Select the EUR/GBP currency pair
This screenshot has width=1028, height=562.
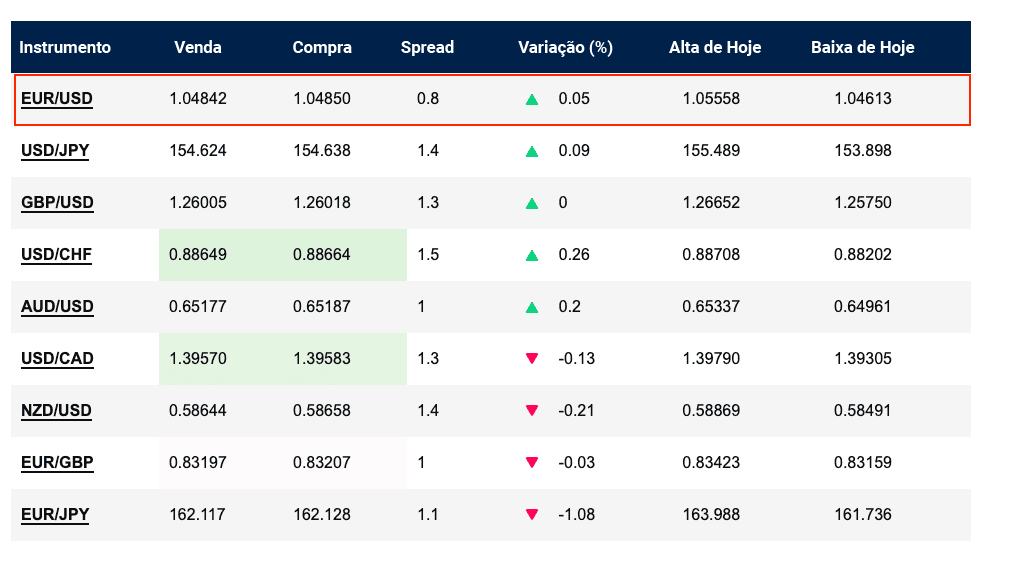tap(57, 463)
